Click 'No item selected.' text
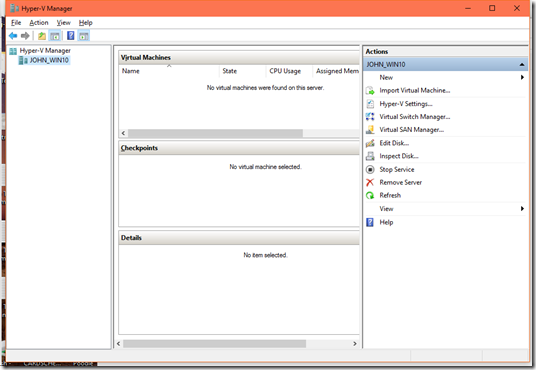This screenshot has height=370, width=536. coord(265,255)
